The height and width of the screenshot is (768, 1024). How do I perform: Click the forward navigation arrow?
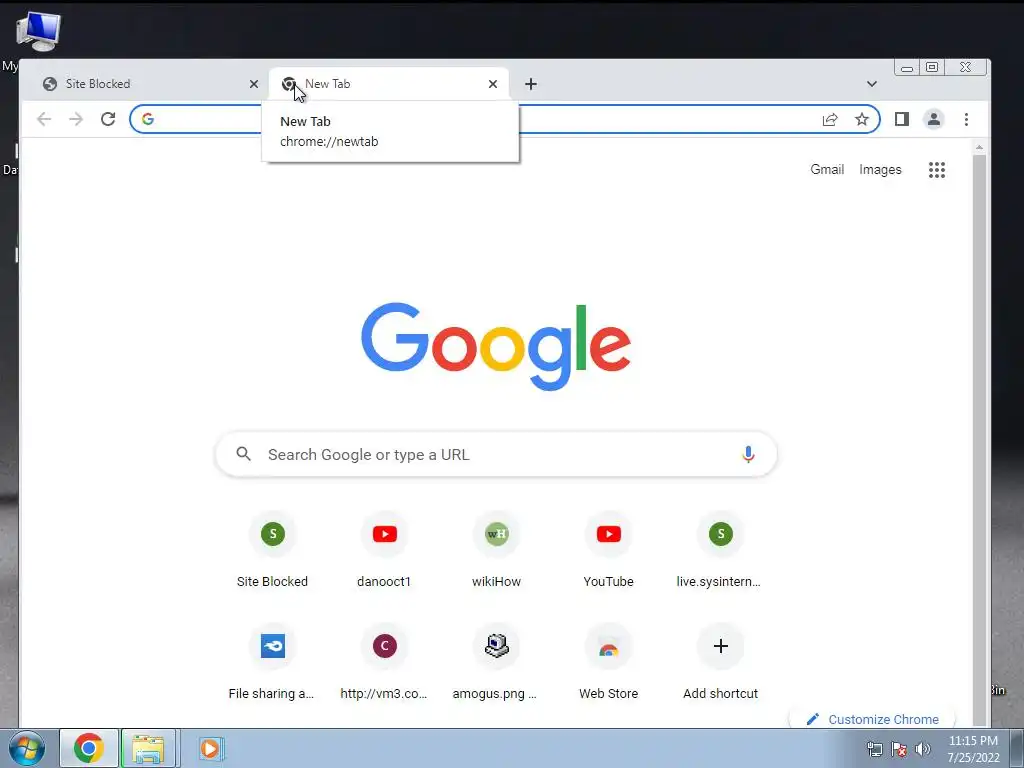point(76,119)
